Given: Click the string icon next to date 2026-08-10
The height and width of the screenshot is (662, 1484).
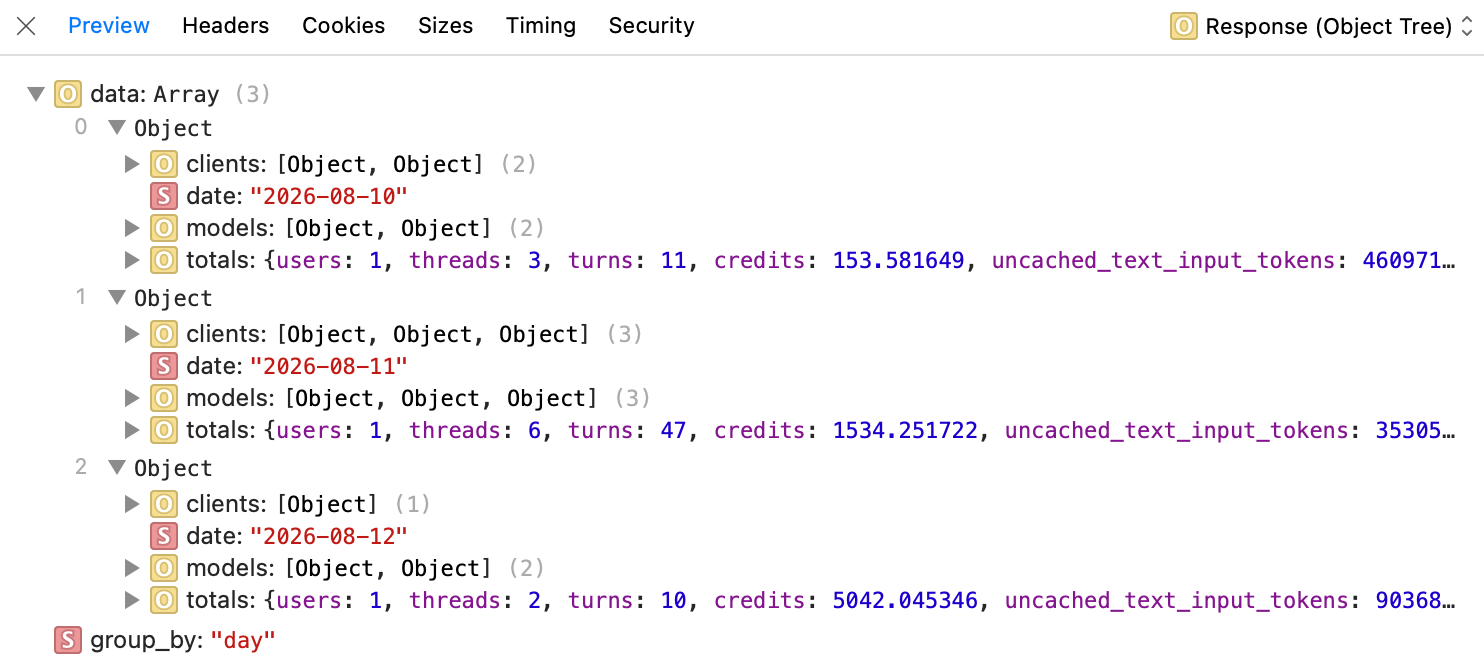Looking at the screenshot, I should point(164,196).
